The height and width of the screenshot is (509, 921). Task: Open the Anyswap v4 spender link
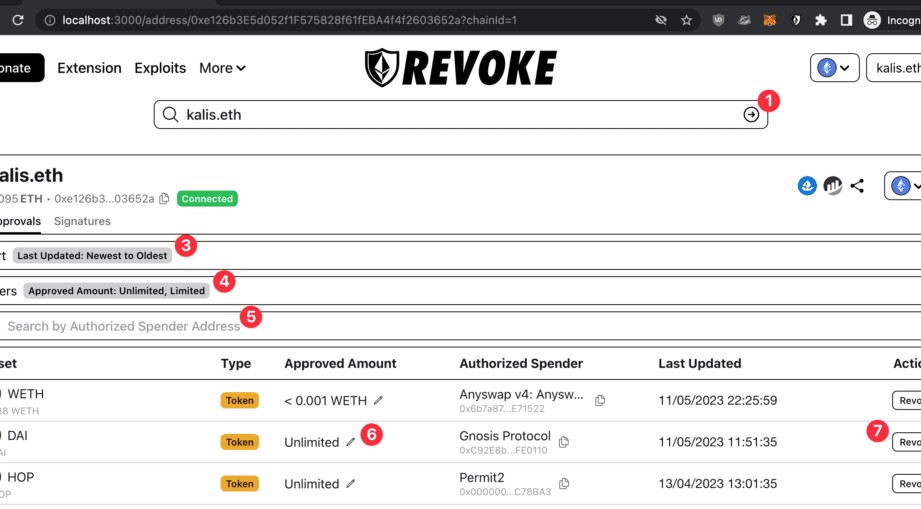click(x=521, y=395)
